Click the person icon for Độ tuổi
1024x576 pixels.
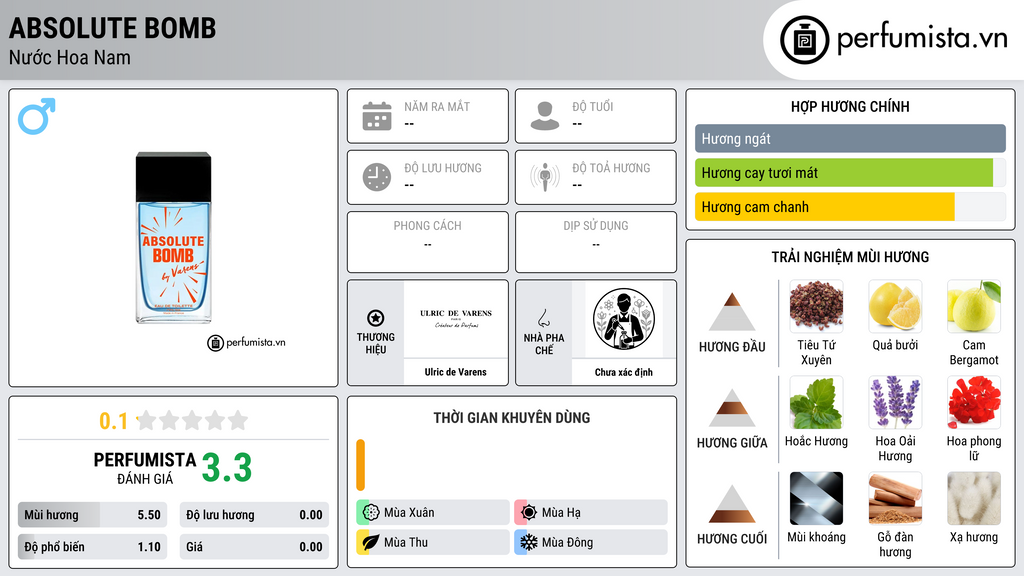545,116
